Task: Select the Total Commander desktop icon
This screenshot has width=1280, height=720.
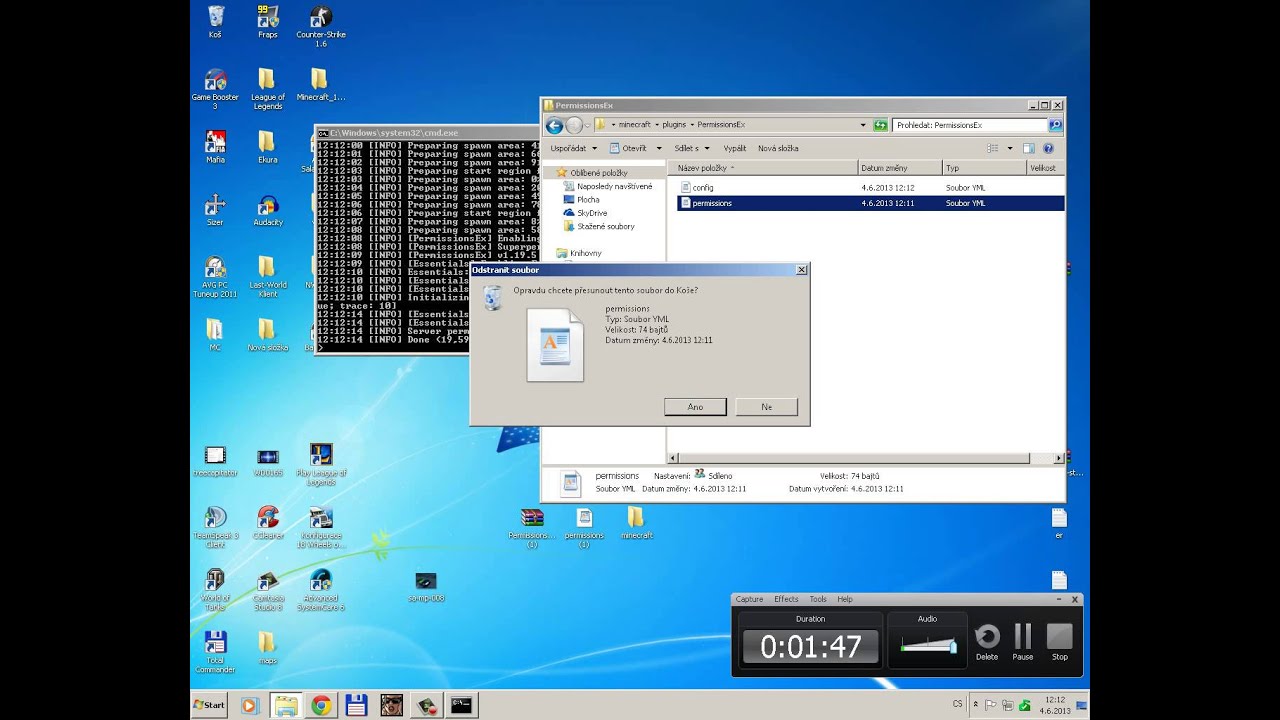Action: click(215, 652)
